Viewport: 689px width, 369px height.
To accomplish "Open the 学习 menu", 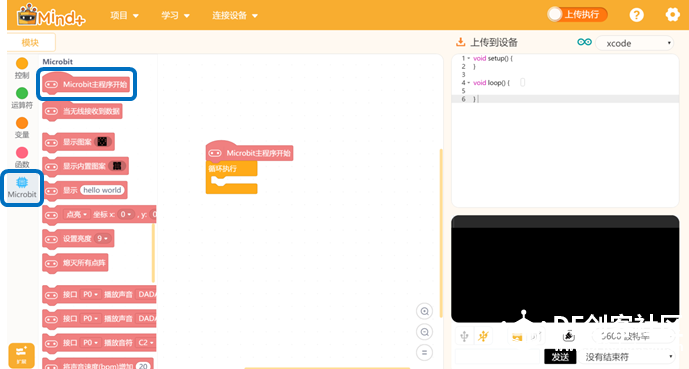I will (175, 15).
